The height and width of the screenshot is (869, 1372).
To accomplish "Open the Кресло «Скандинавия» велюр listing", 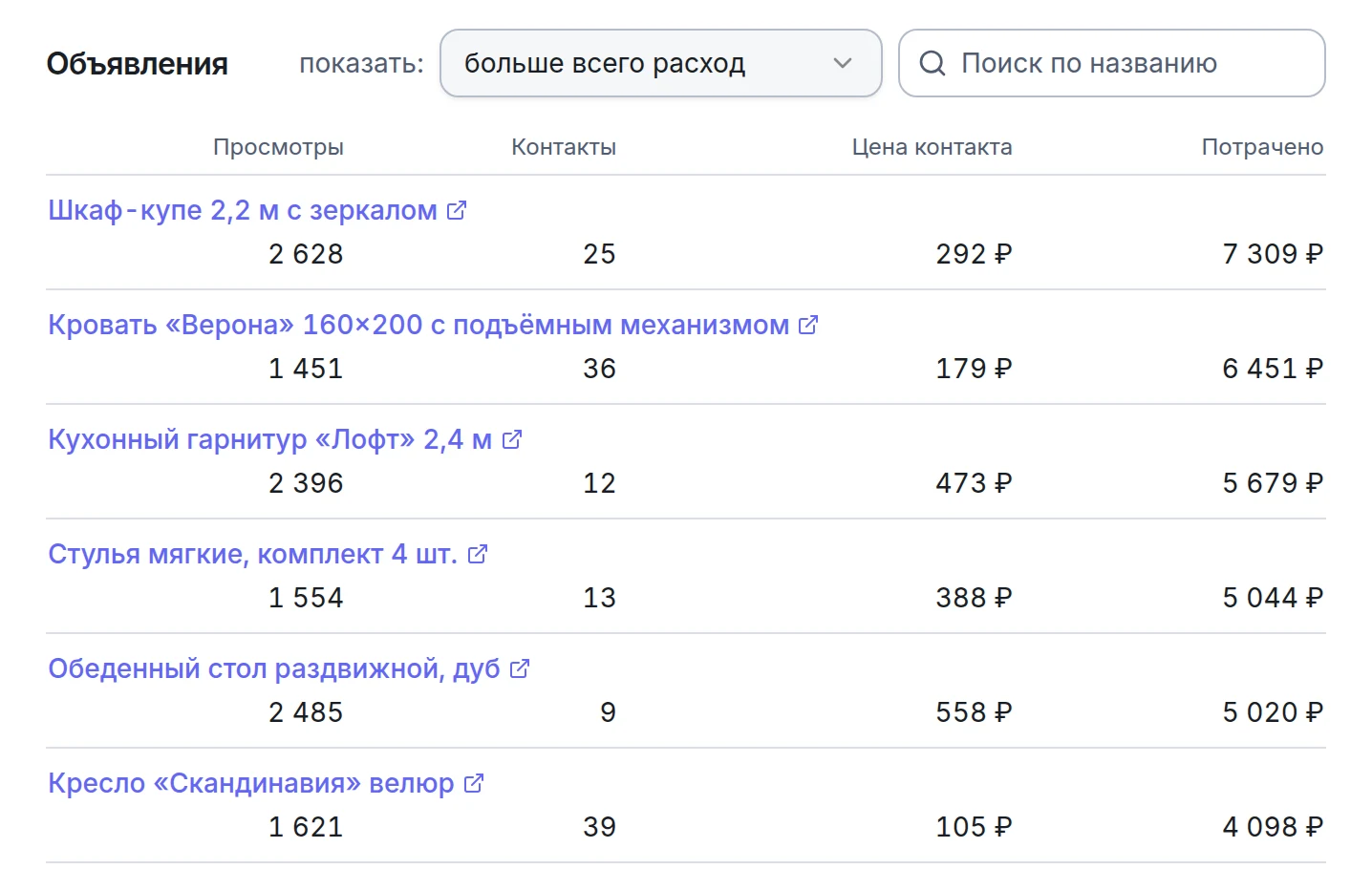I will point(250,783).
